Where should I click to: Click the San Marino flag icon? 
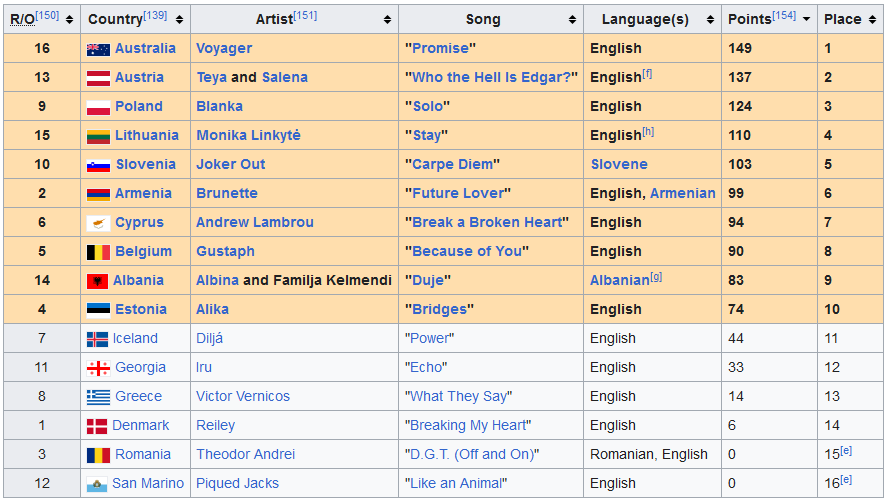97,484
